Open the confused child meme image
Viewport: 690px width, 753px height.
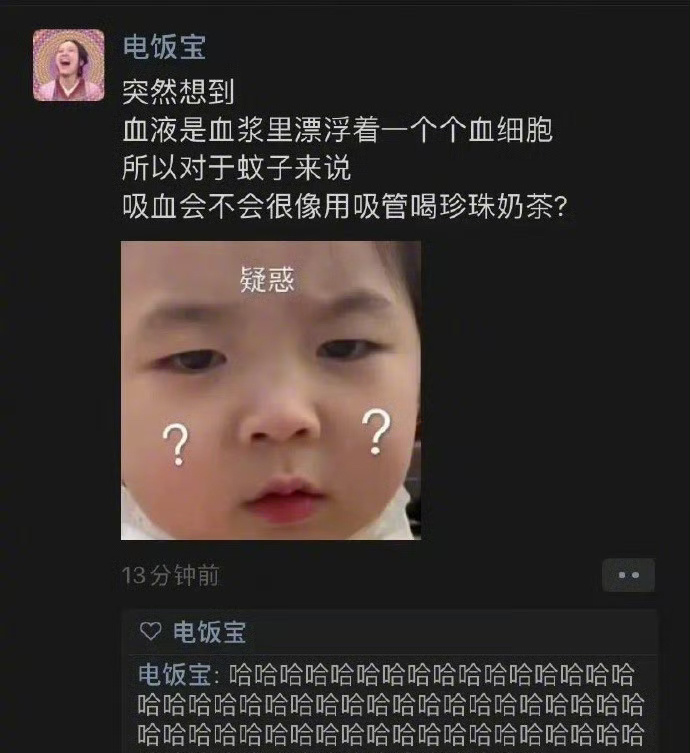(271, 390)
